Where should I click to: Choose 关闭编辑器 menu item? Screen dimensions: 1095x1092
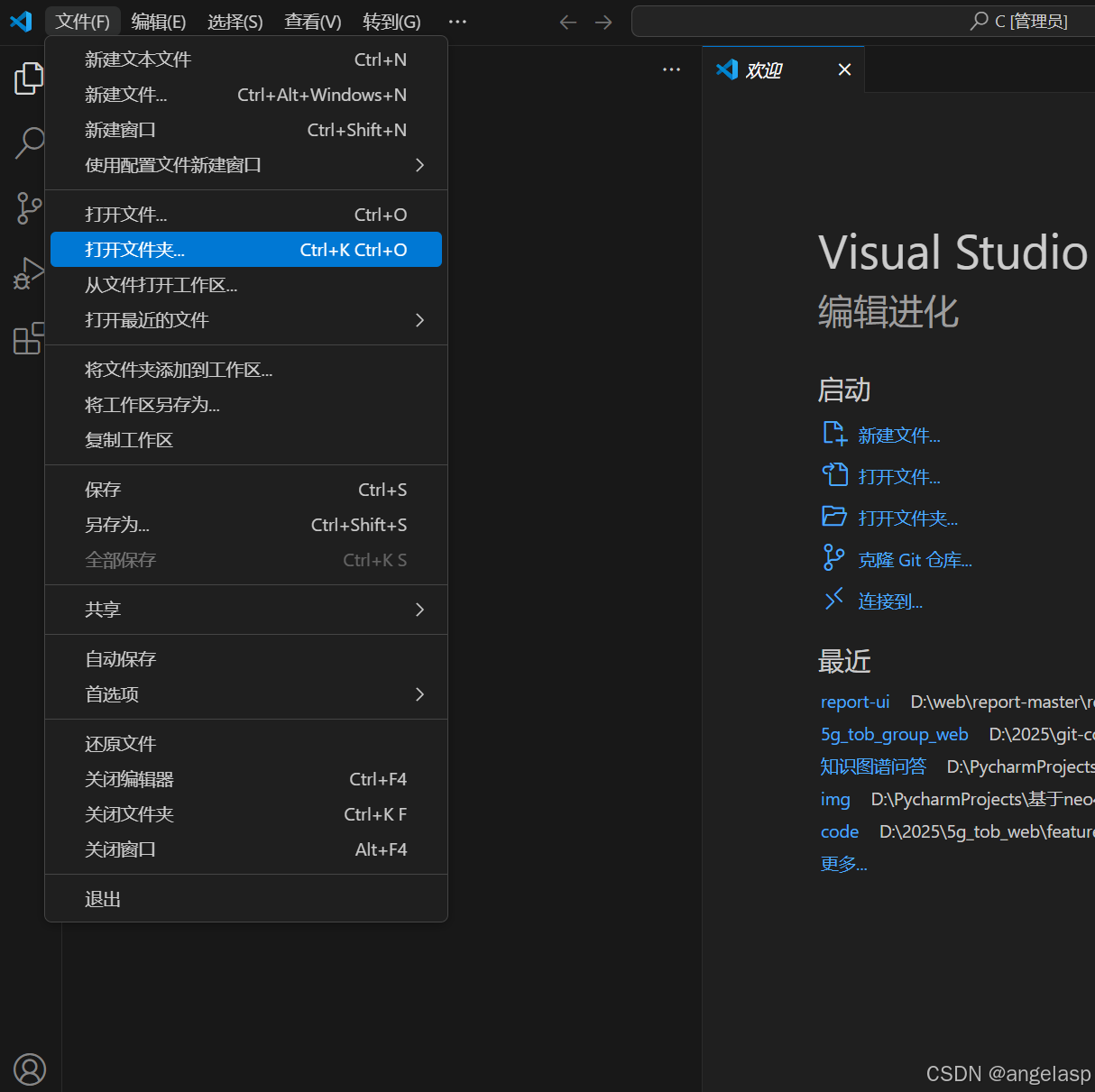click(246, 779)
